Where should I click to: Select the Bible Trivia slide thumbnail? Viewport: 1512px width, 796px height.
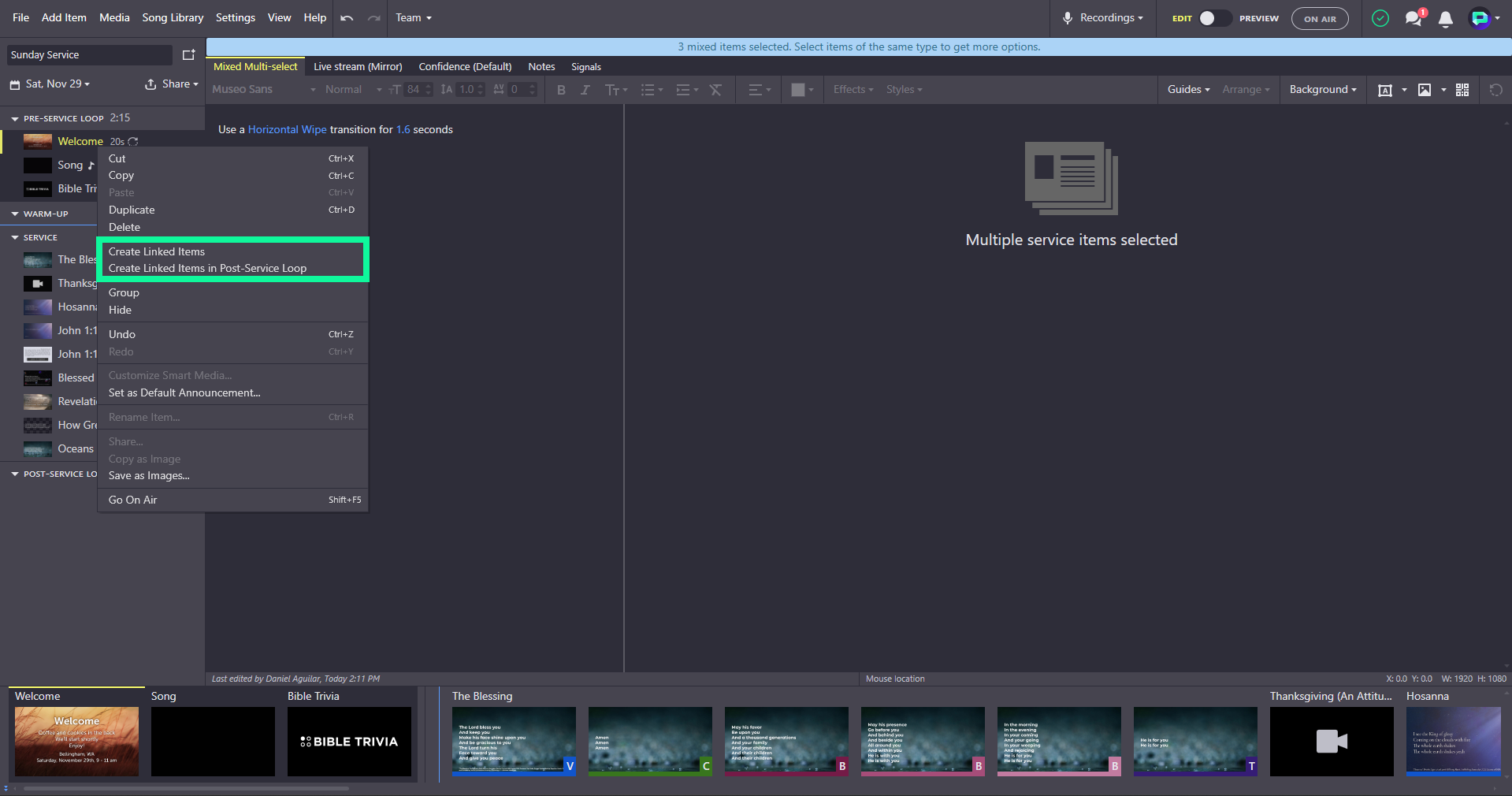pyautogui.click(x=349, y=742)
